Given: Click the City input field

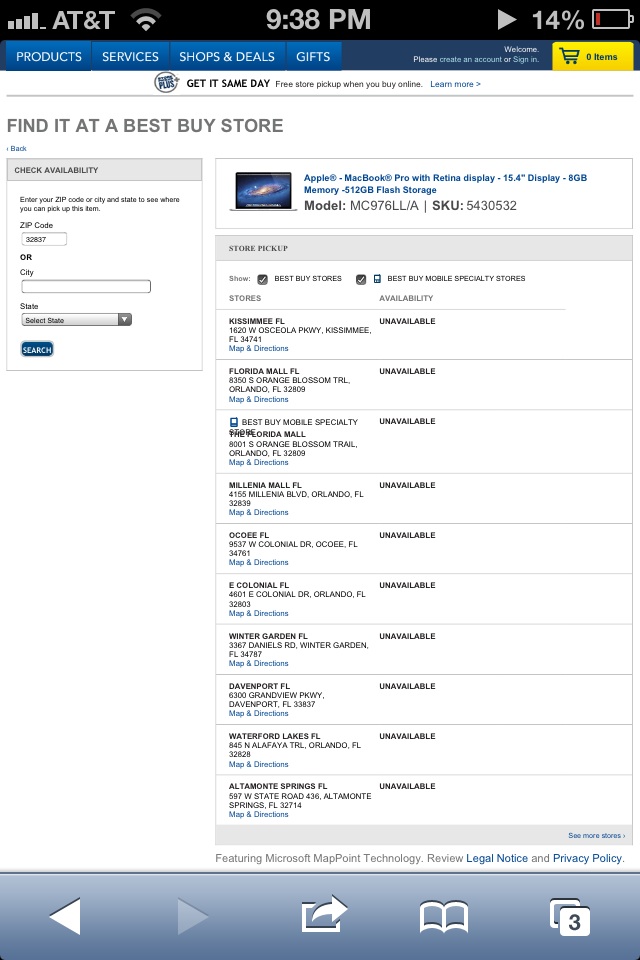Looking at the screenshot, I should [86, 287].
